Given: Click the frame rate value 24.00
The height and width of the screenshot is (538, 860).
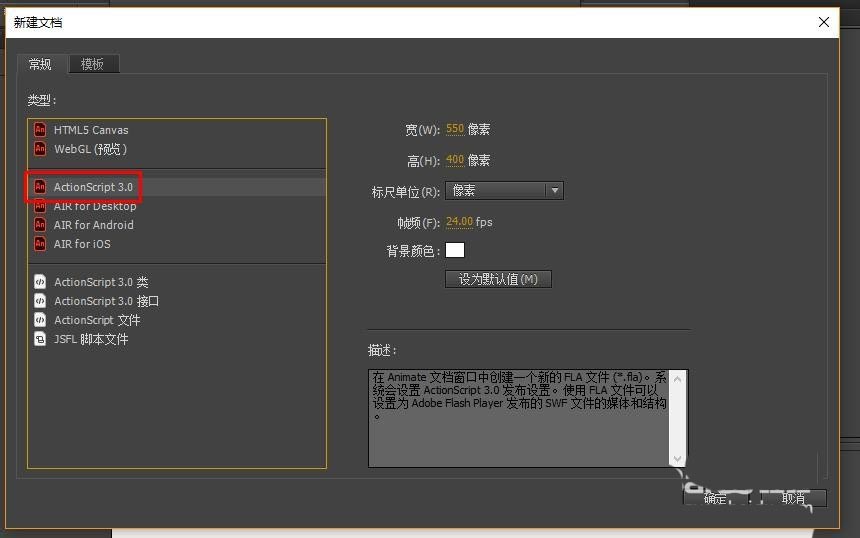Looking at the screenshot, I should coord(459,222).
